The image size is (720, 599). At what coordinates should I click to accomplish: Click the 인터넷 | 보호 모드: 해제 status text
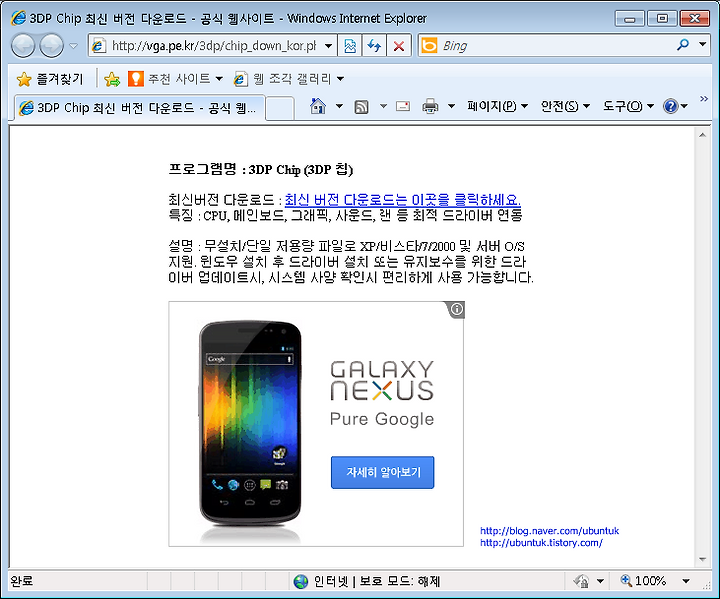point(377,582)
